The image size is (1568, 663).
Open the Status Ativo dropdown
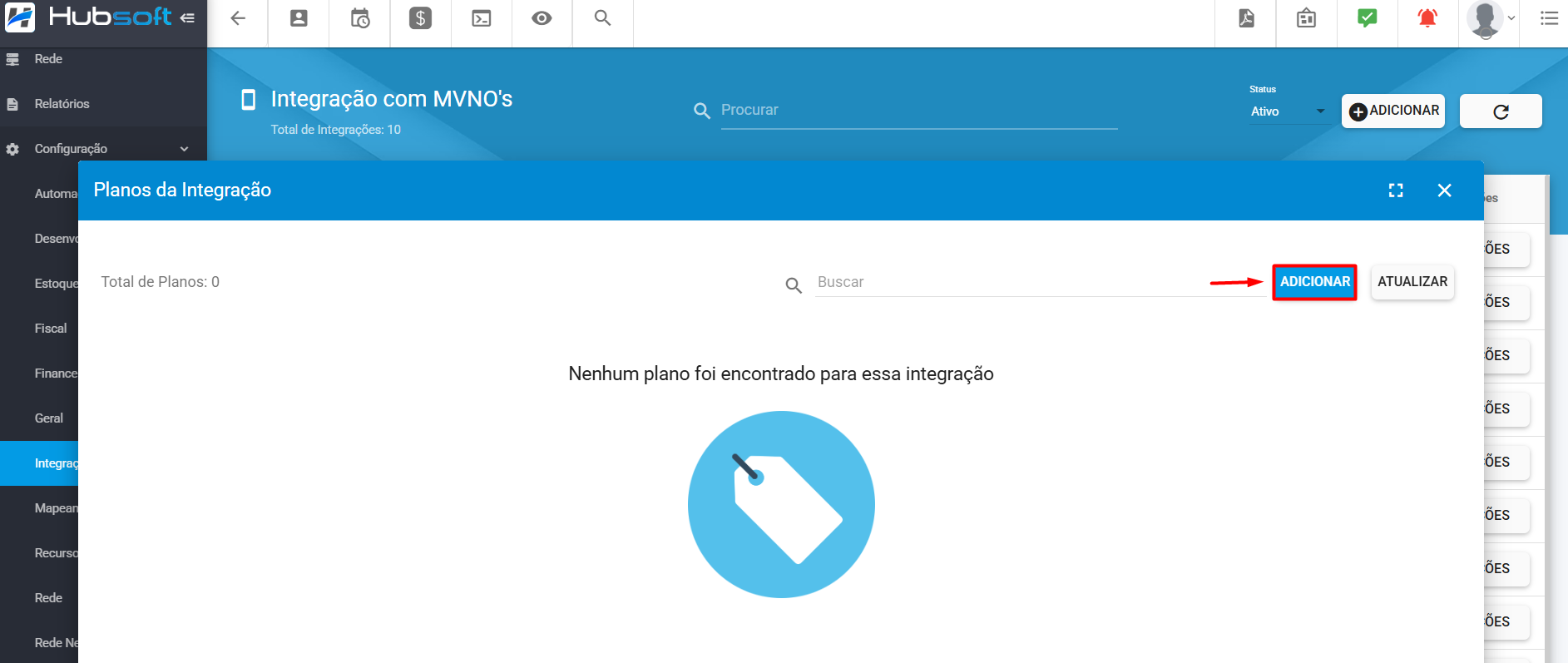(x=1289, y=111)
